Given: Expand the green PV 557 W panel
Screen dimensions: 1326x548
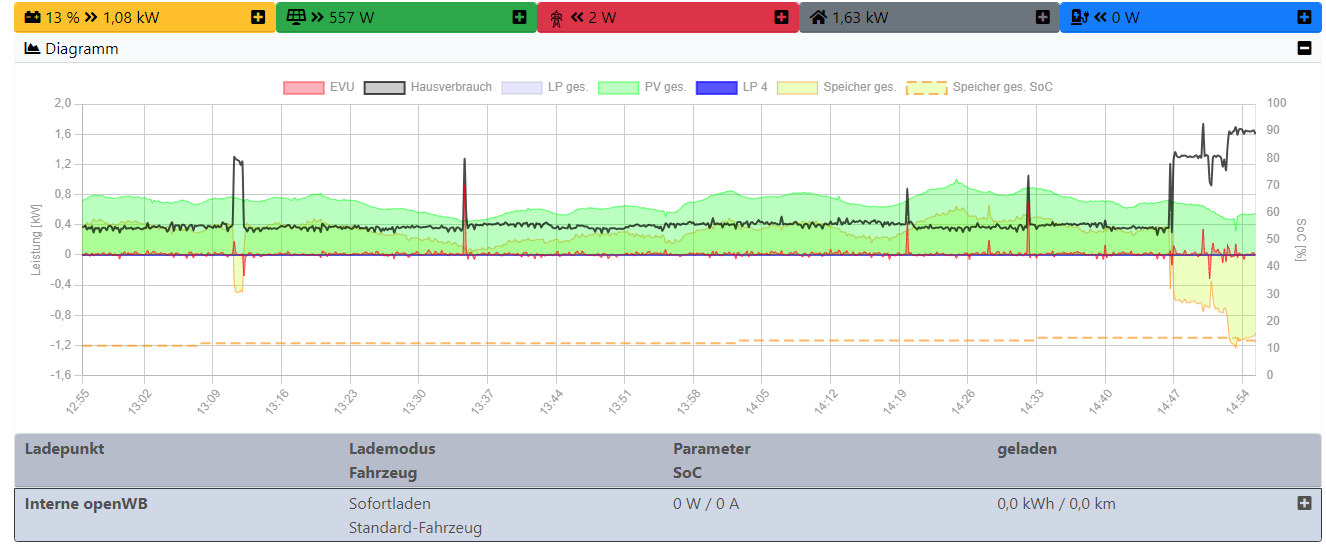Looking at the screenshot, I should point(519,17).
